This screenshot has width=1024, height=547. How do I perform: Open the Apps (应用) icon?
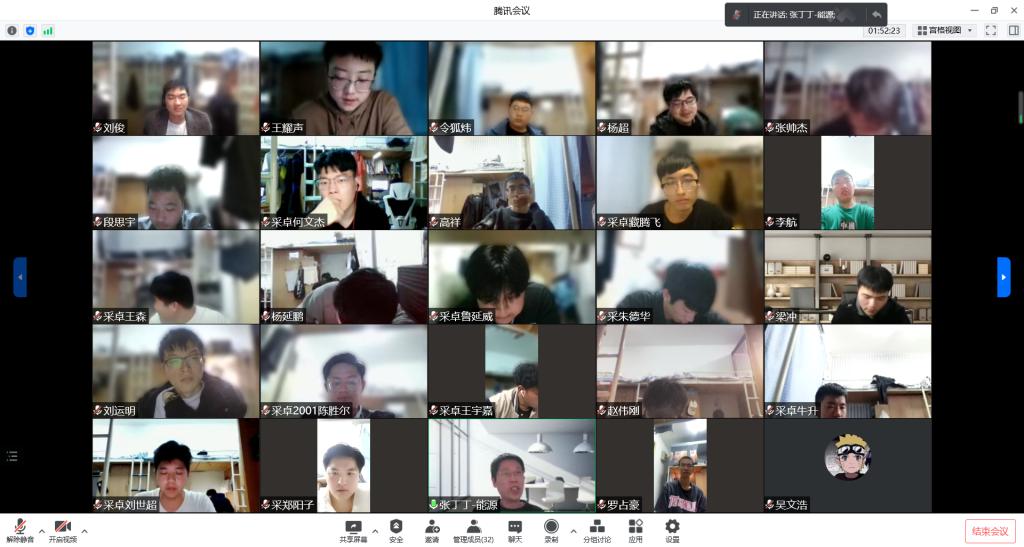click(635, 530)
